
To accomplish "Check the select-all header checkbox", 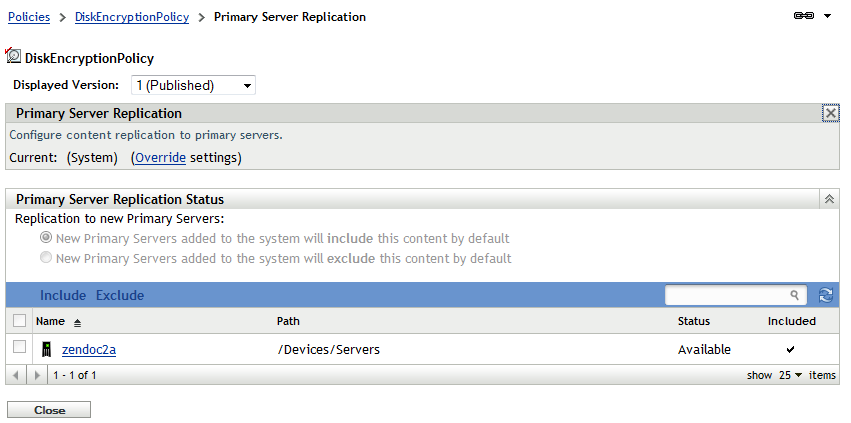I will tap(19, 321).
